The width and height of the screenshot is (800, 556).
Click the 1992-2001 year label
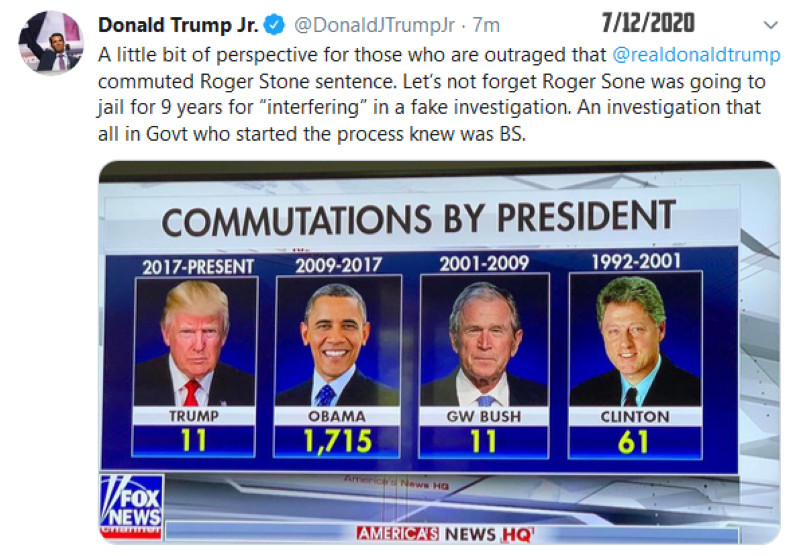tap(634, 264)
